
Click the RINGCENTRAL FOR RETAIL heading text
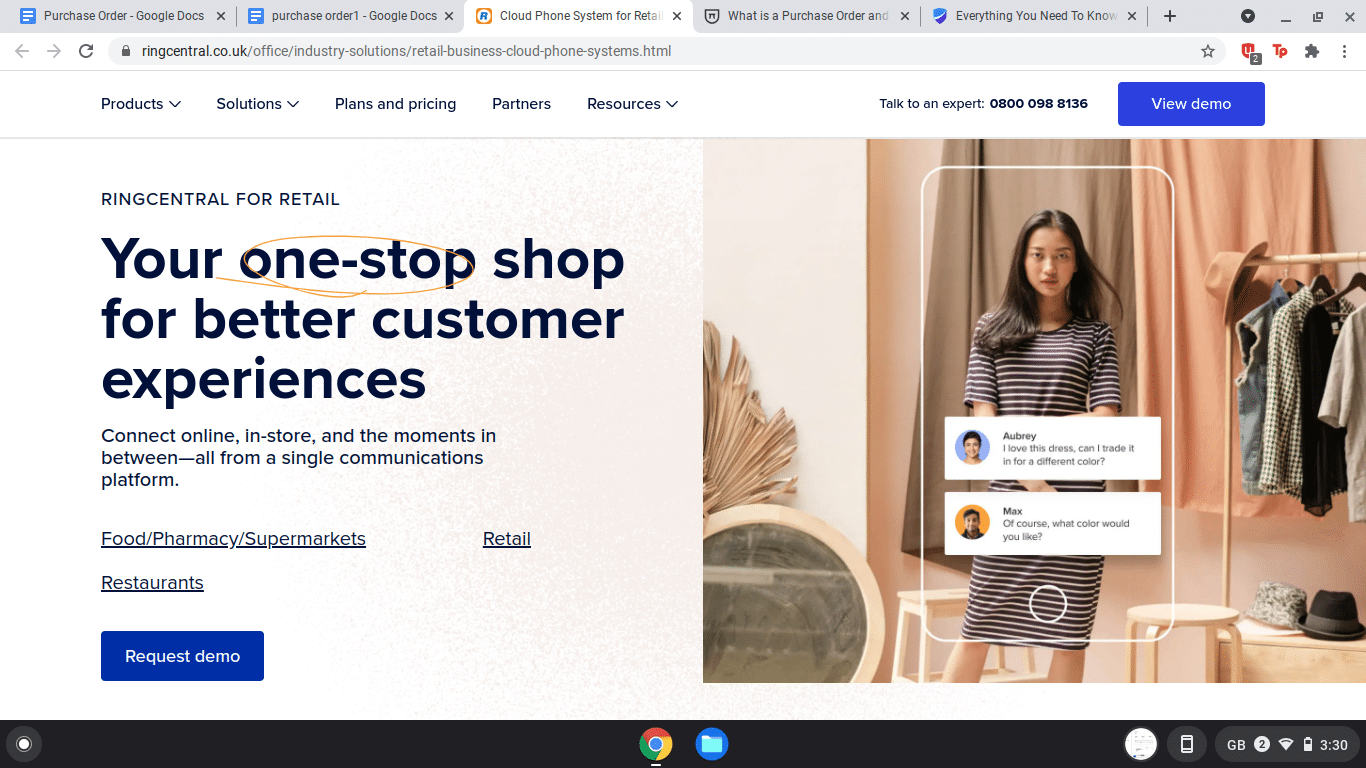click(x=220, y=199)
